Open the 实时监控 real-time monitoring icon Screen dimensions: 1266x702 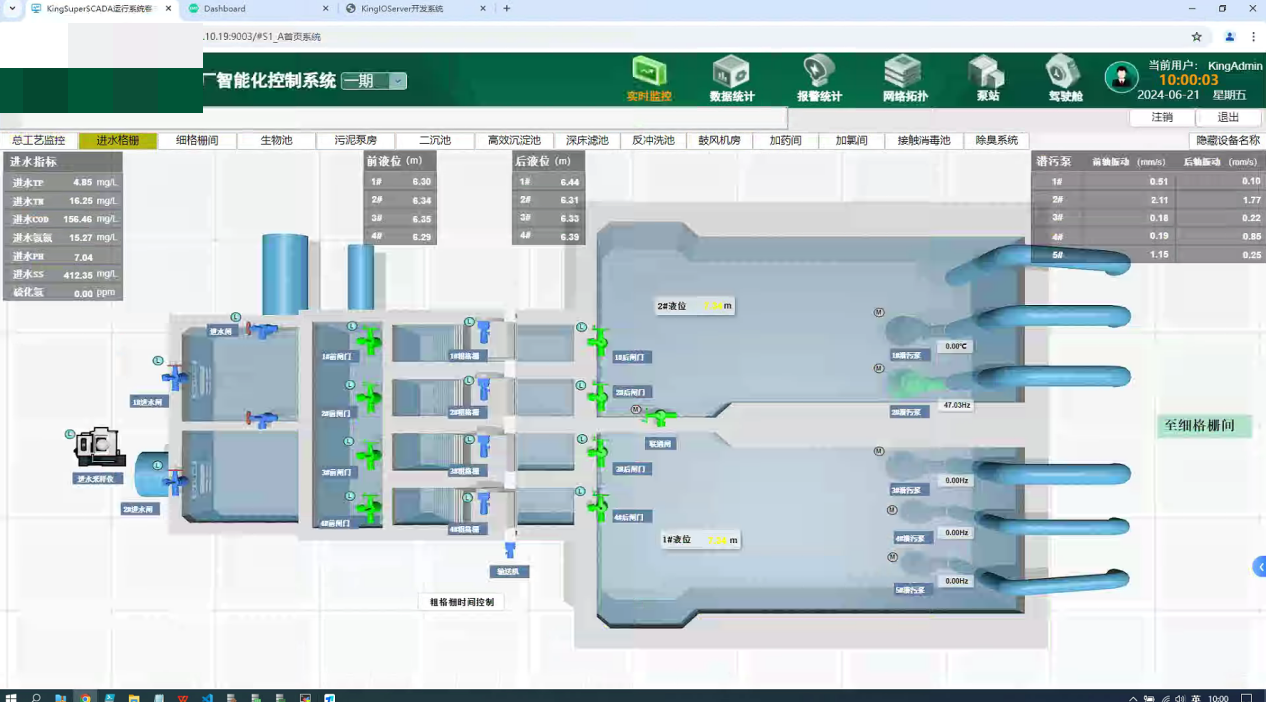[x=649, y=72]
